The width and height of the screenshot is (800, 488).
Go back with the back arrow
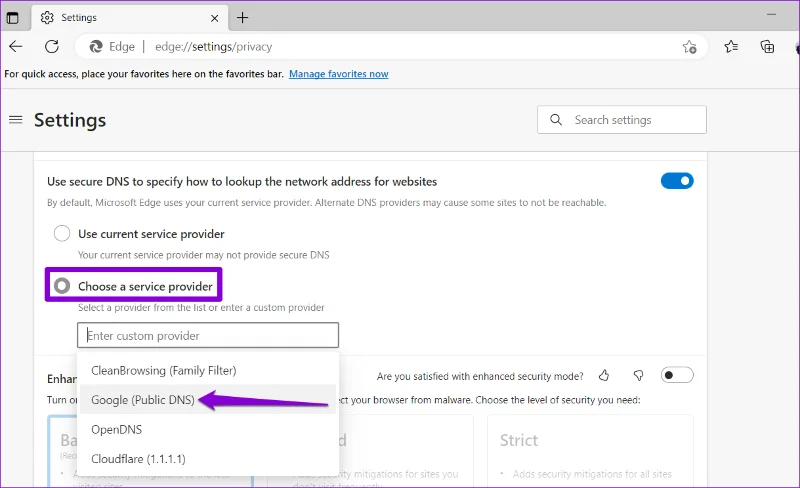16,47
